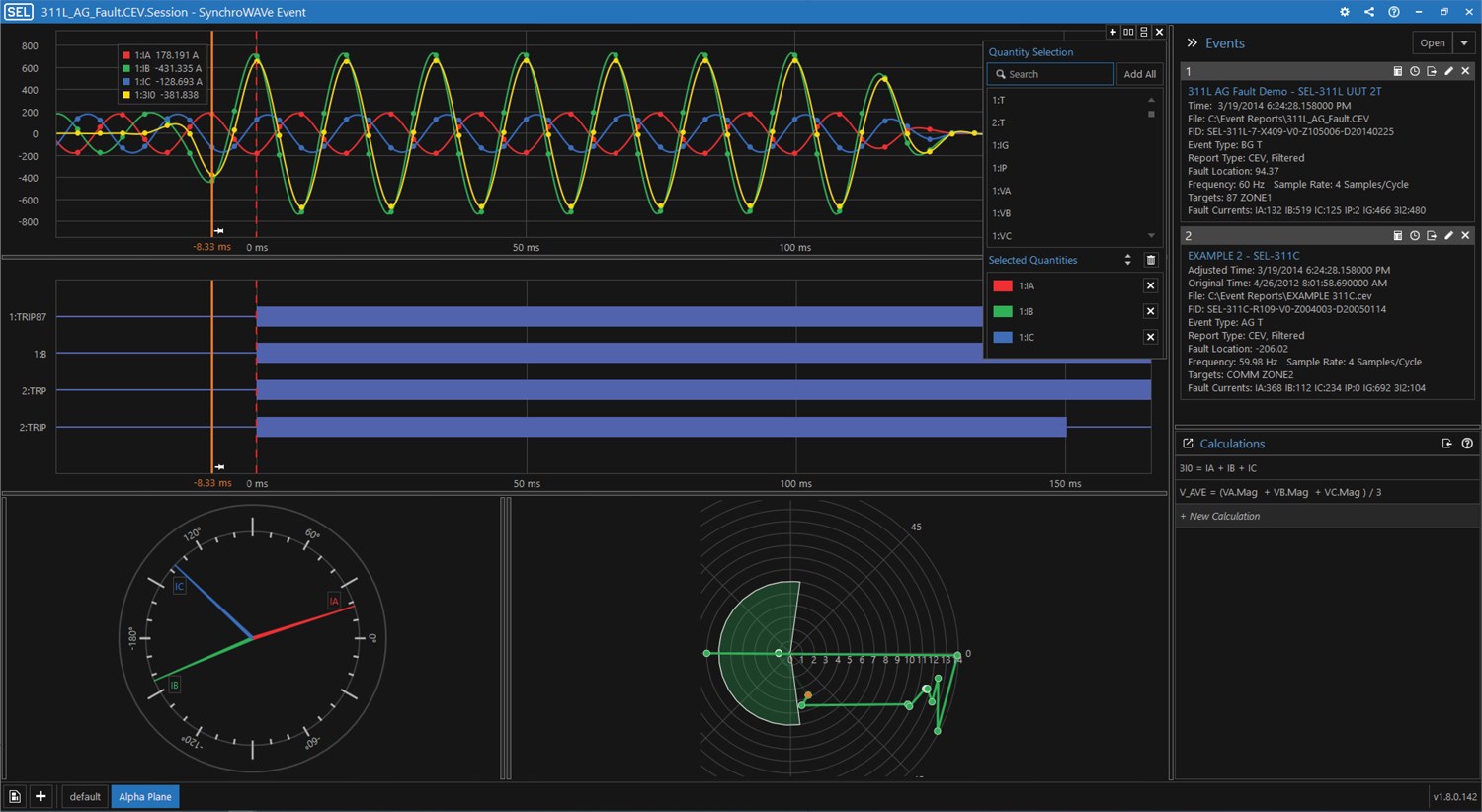1482x812 pixels.
Task: Click the export icon on event 1
Action: click(x=1432, y=71)
